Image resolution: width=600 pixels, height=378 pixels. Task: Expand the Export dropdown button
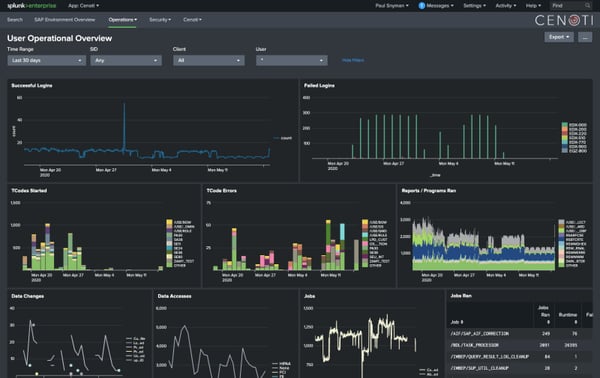pyautogui.click(x=559, y=37)
